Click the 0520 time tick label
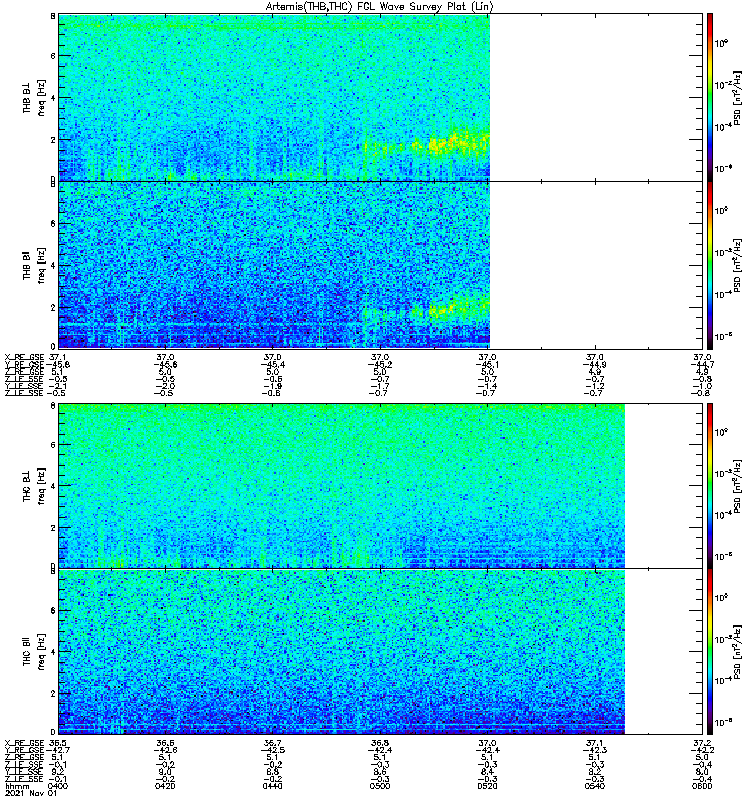The height and width of the screenshot is (800, 750). coord(487,786)
